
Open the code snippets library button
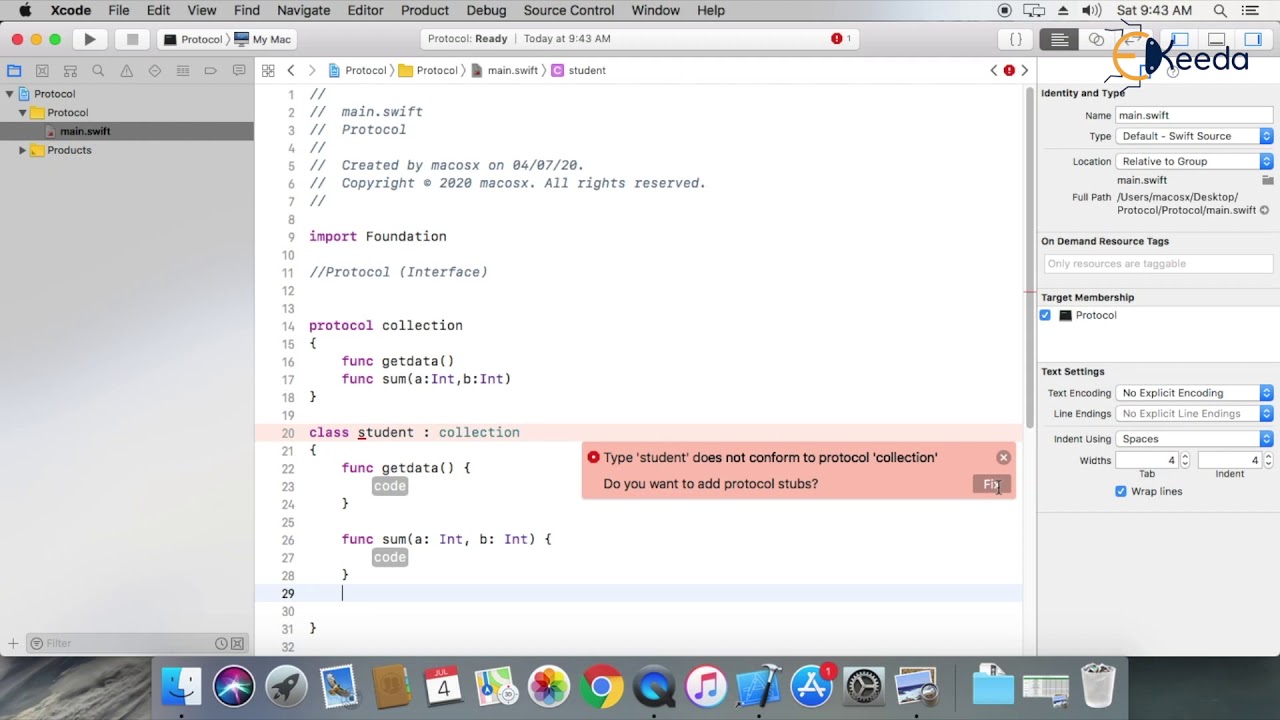[1015, 40]
